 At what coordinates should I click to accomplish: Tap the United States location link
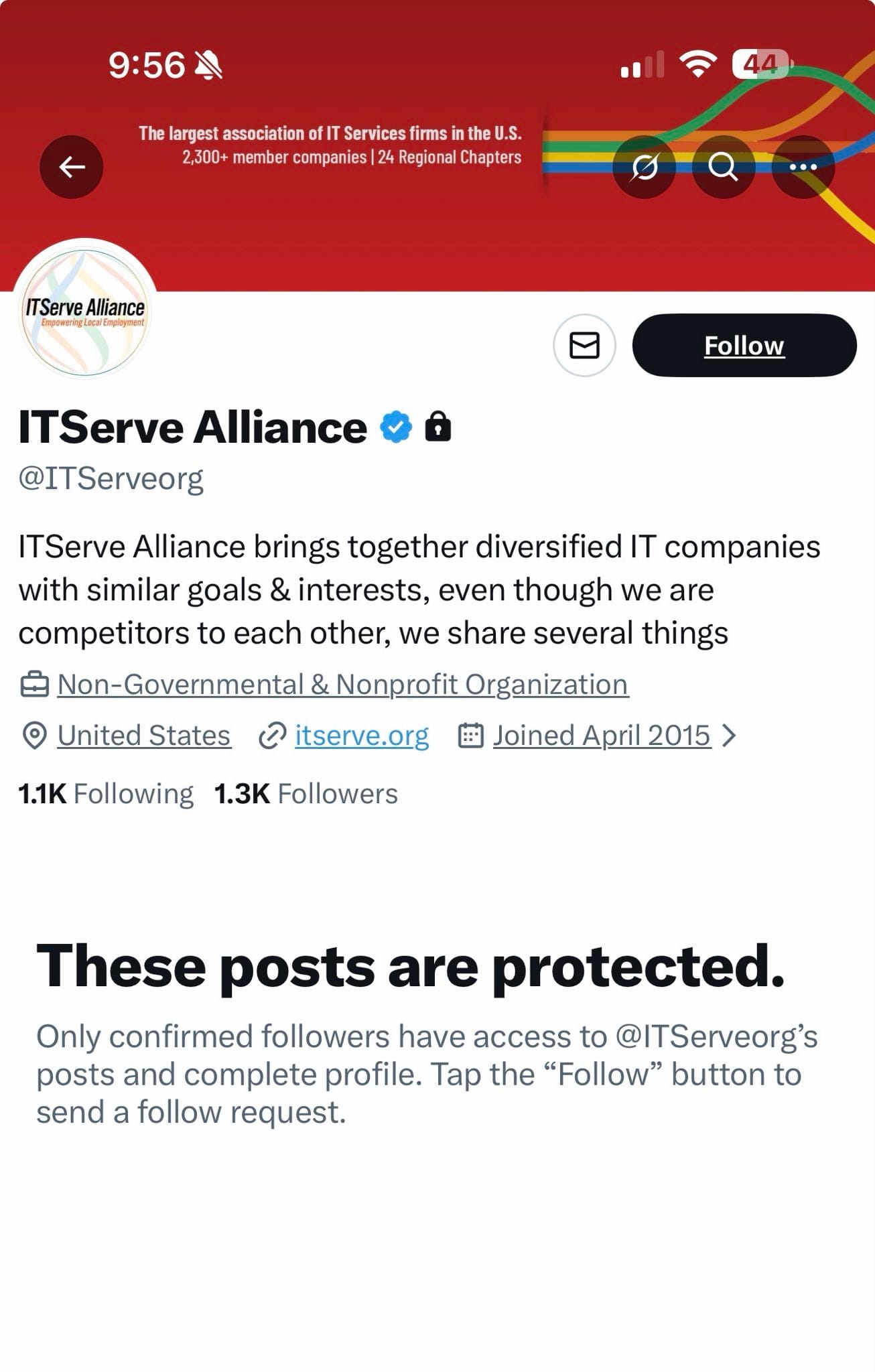pyautogui.click(x=144, y=736)
